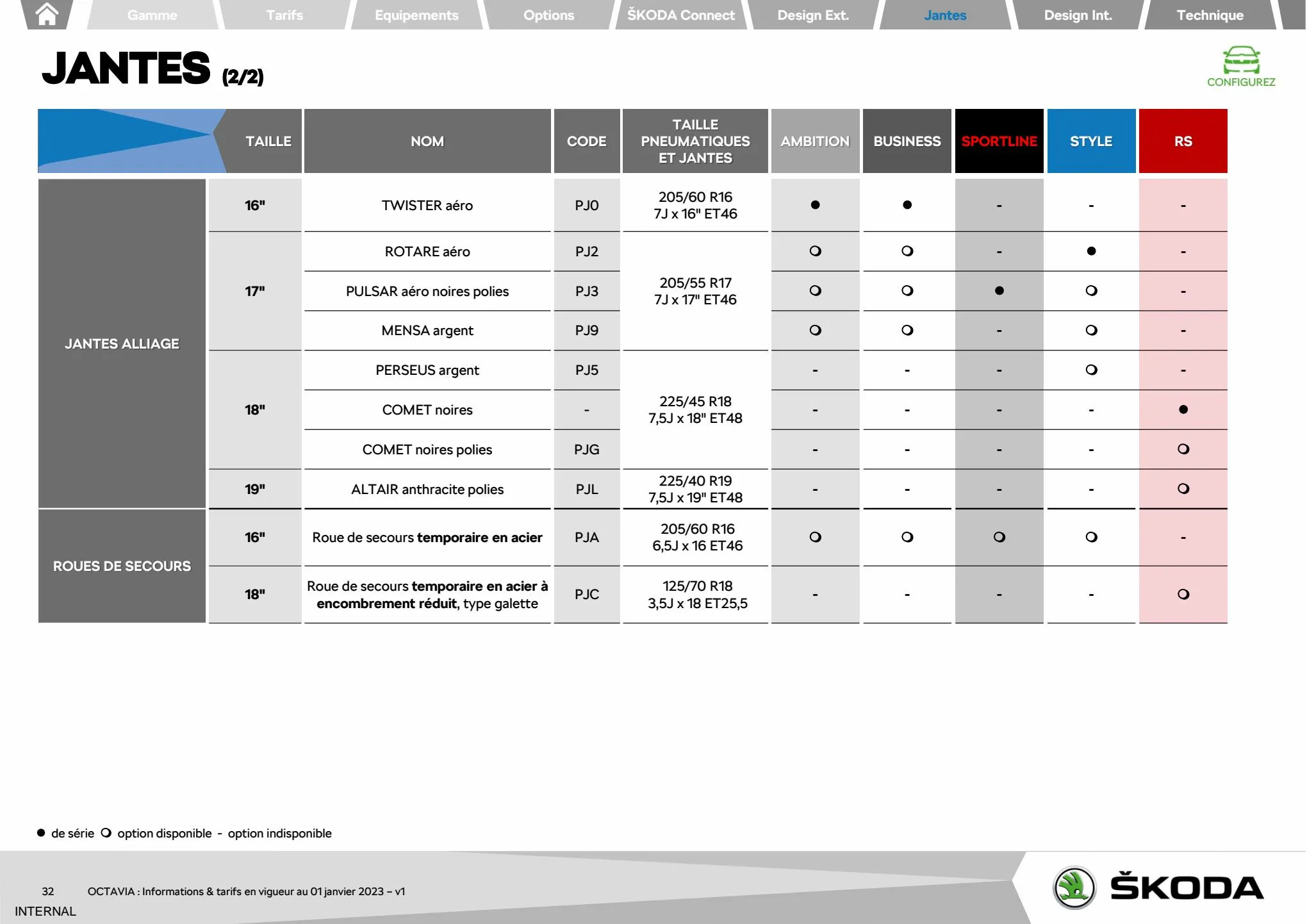Click the NOM column header

pos(427,141)
